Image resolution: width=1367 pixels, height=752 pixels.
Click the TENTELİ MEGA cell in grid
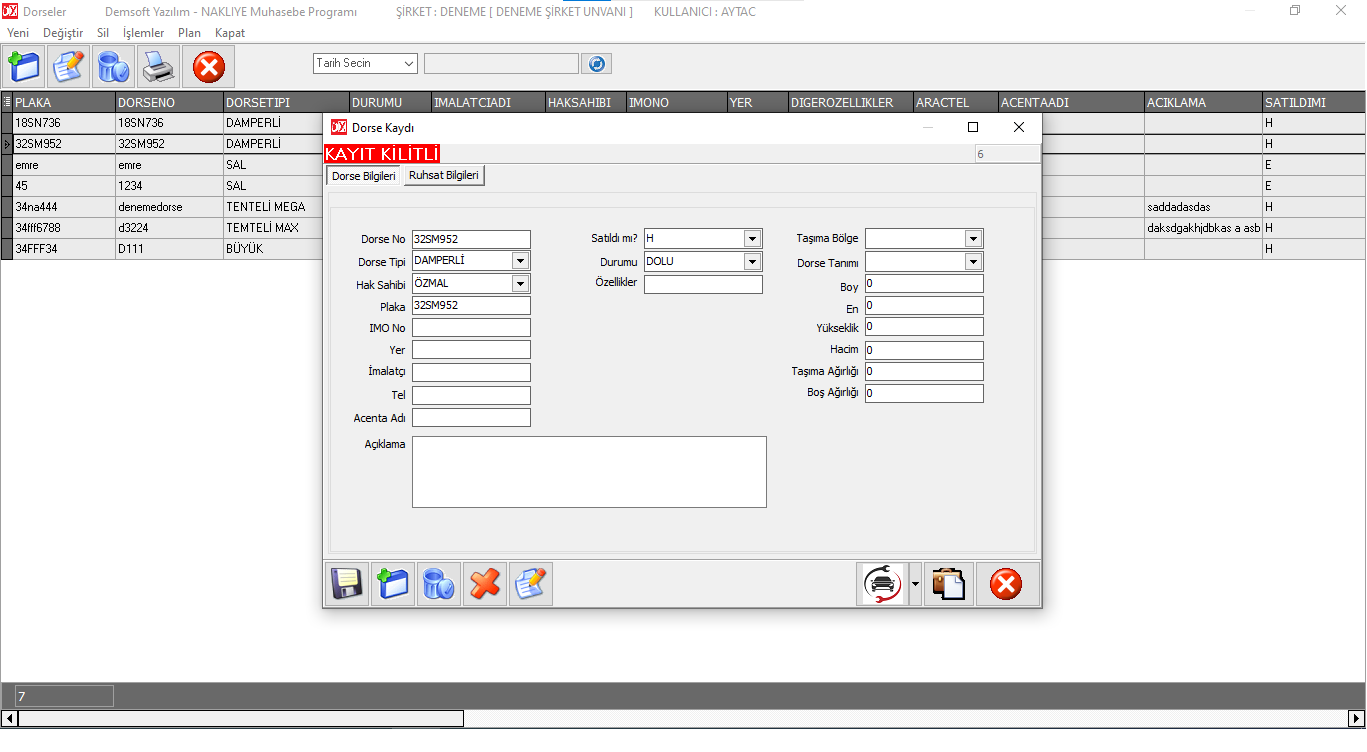pyautogui.click(x=273, y=207)
